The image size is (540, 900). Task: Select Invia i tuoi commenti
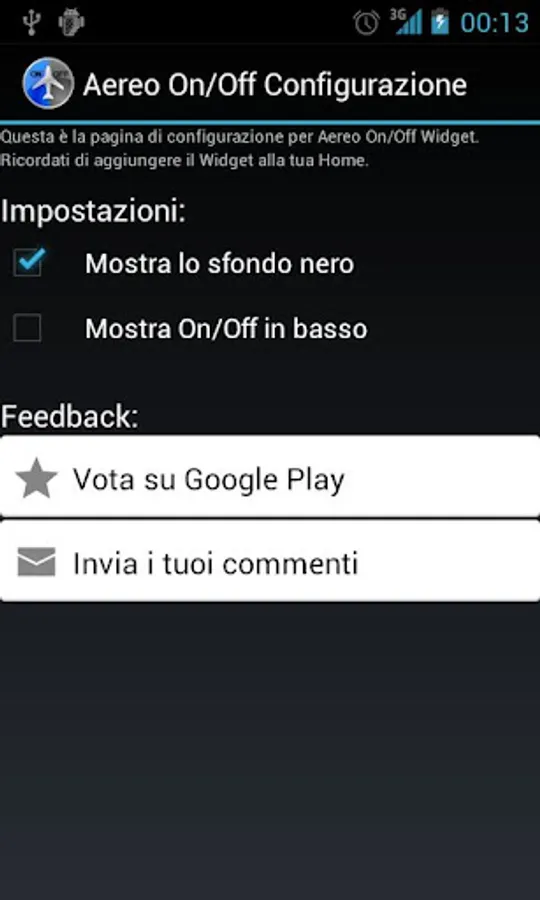(270, 561)
